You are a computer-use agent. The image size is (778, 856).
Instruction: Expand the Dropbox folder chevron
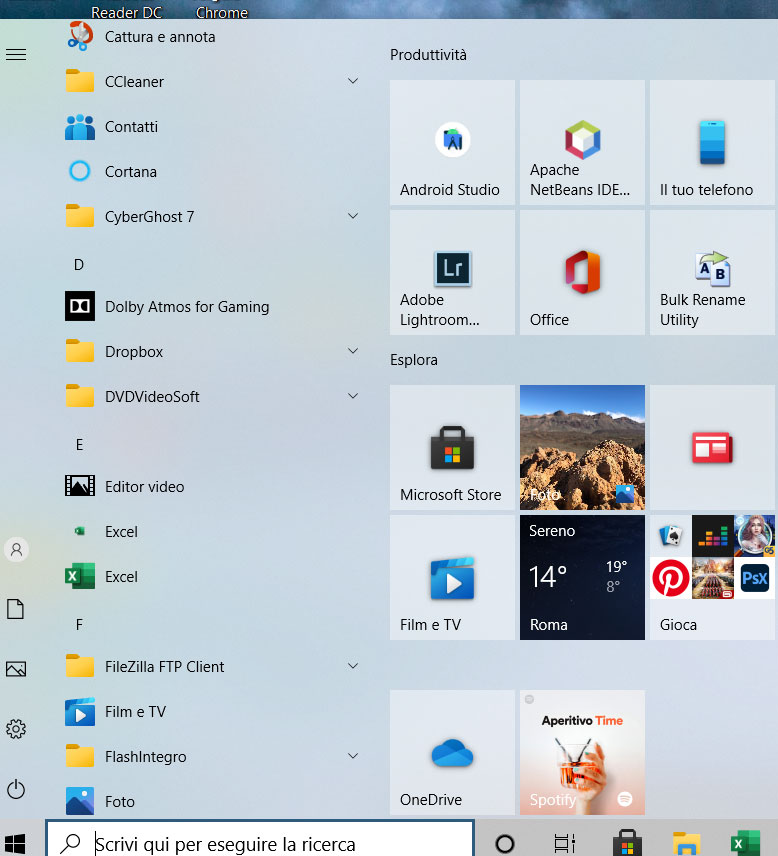tap(353, 350)
